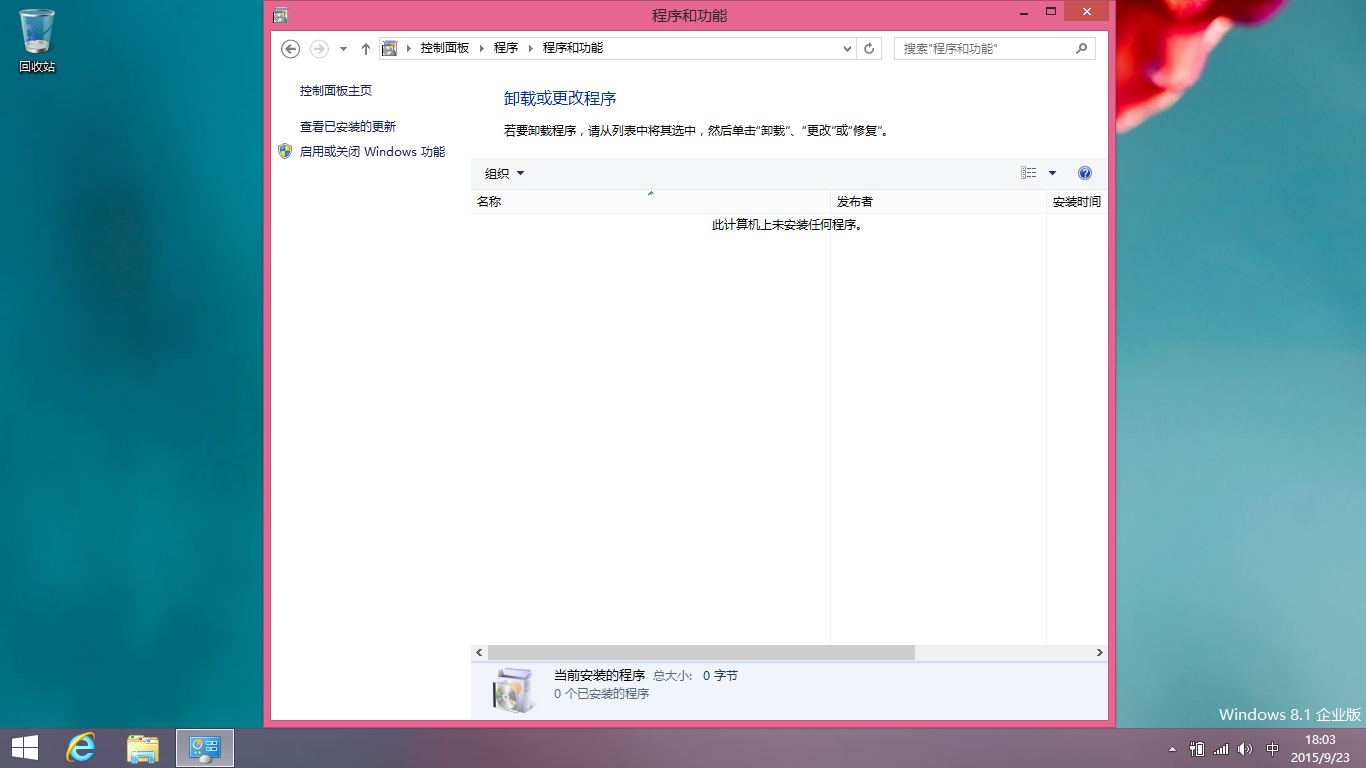Viewport: 1366px width, 768px height.
Task: Open 控制面板主页 link
Action: tap(336, 90)
